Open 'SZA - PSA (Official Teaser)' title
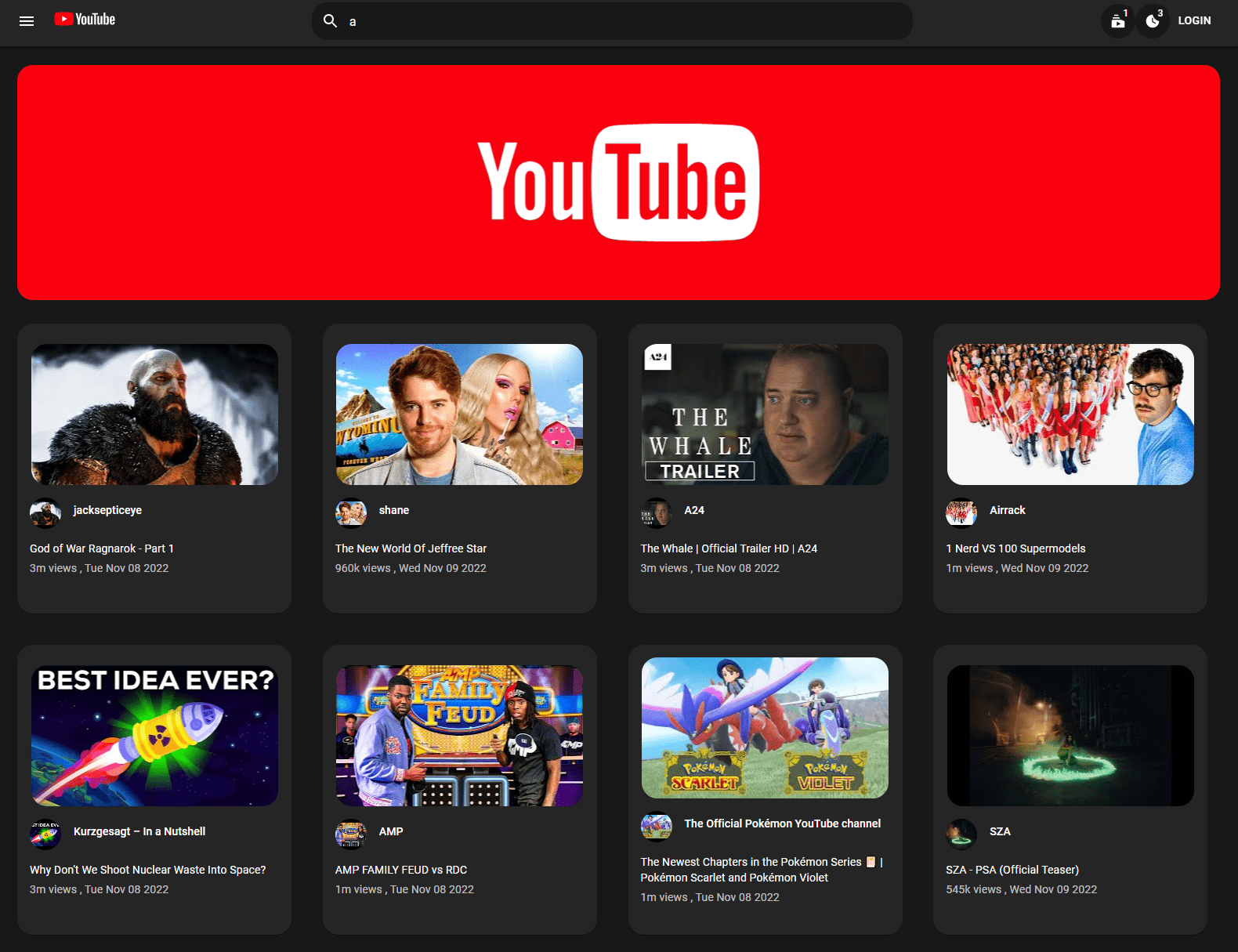The height and width of the screenshot is (952, 1238). point(1012,870)
